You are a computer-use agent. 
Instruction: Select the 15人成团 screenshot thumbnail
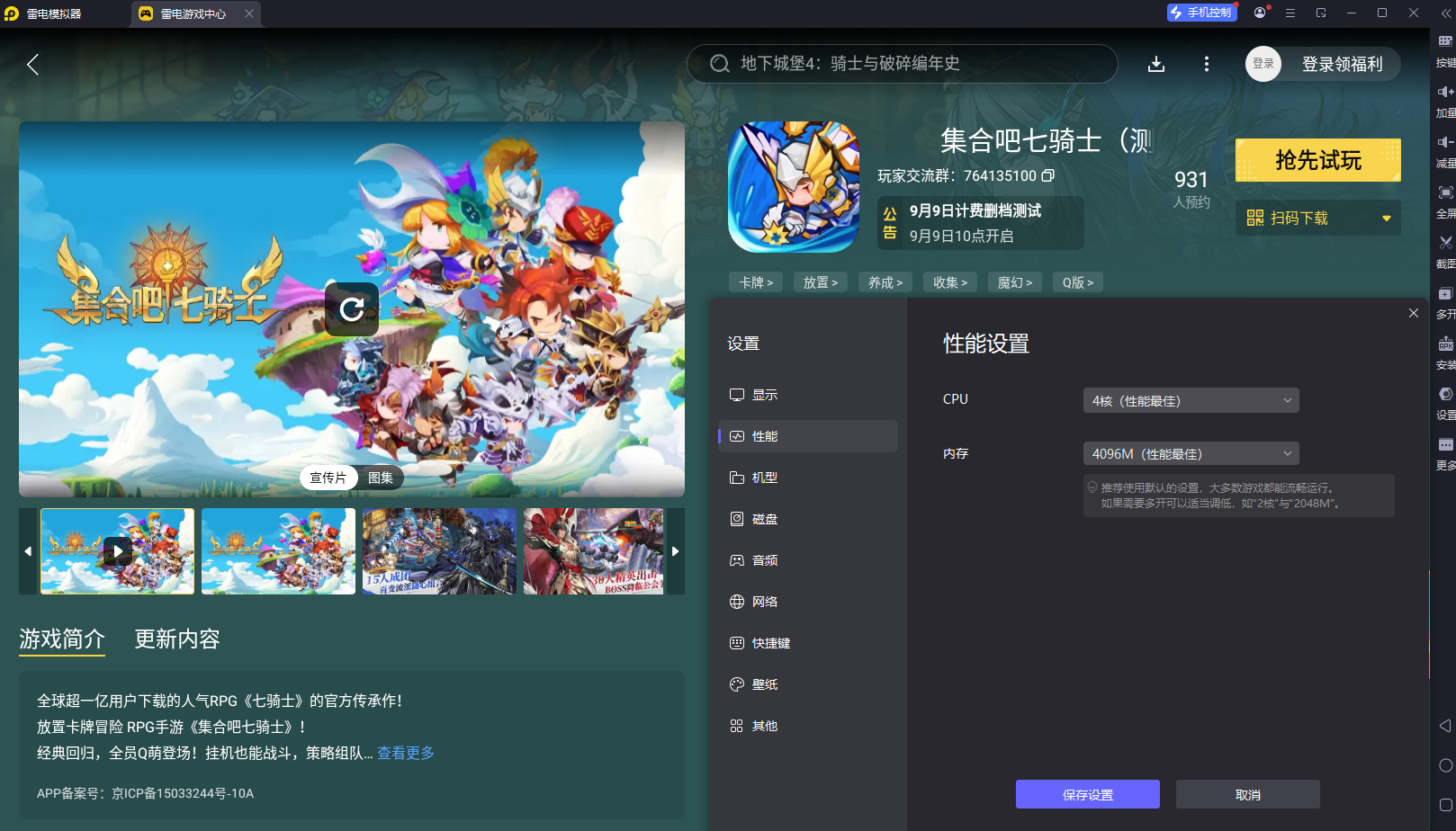tap(439, 551)
